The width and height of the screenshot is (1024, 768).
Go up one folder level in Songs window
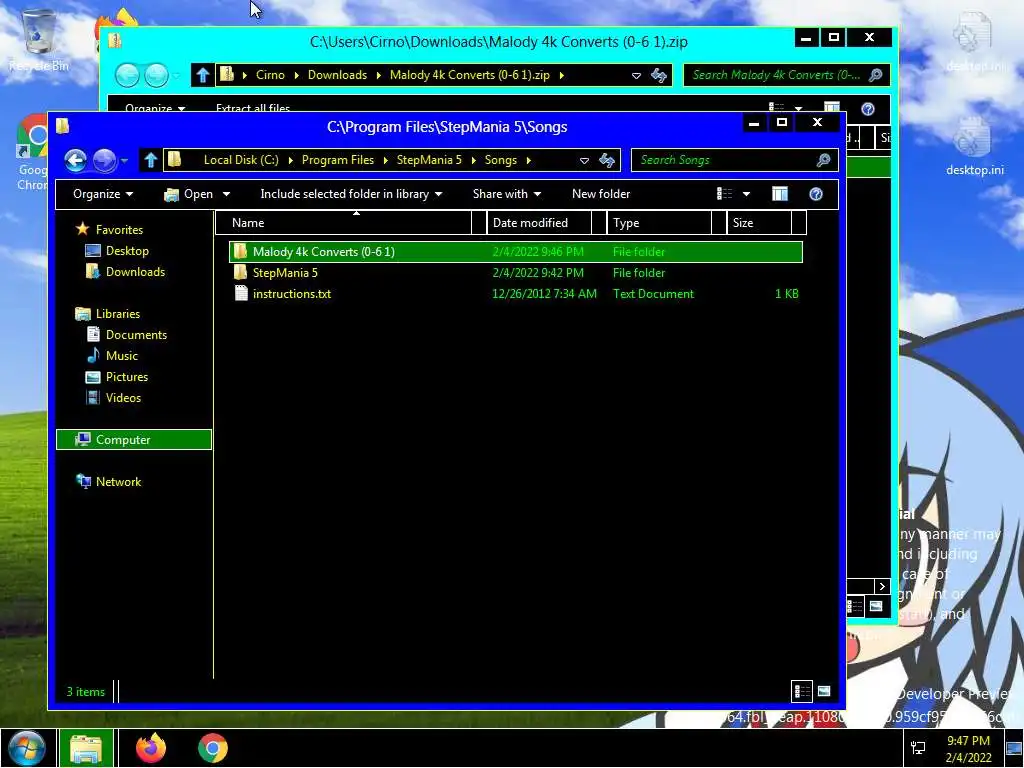click(x=151, y=160)
